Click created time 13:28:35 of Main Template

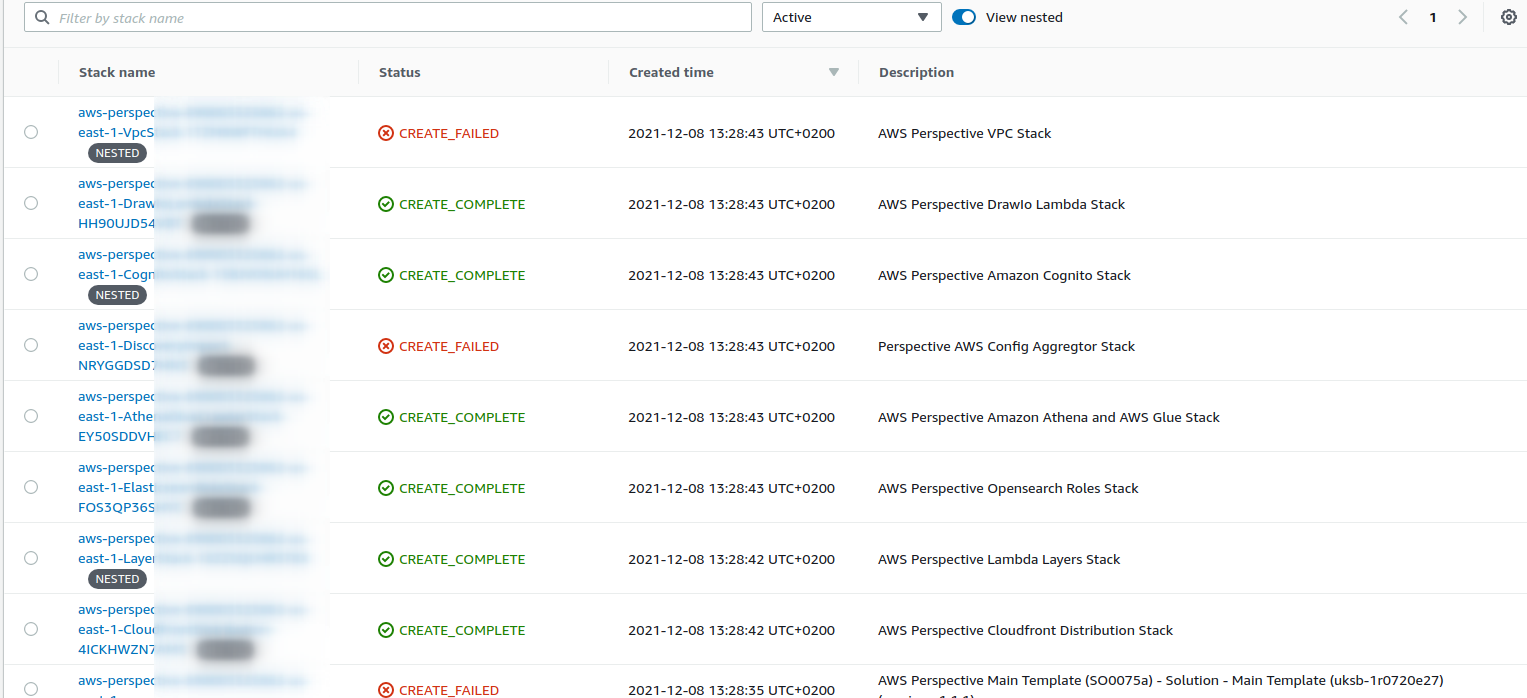click(731, 690)
